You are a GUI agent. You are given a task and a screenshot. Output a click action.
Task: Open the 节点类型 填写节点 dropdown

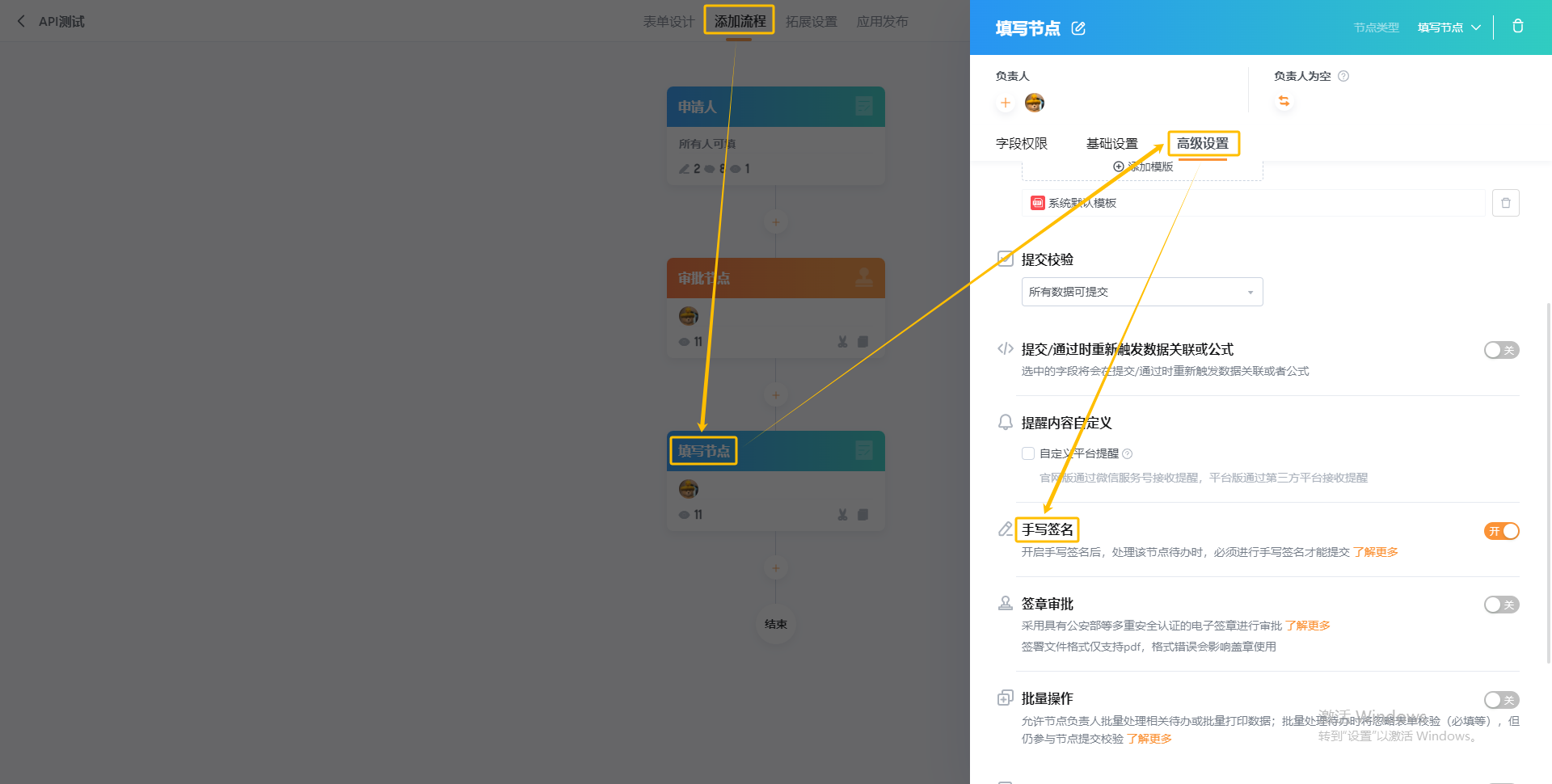(x=1449, y=27)
